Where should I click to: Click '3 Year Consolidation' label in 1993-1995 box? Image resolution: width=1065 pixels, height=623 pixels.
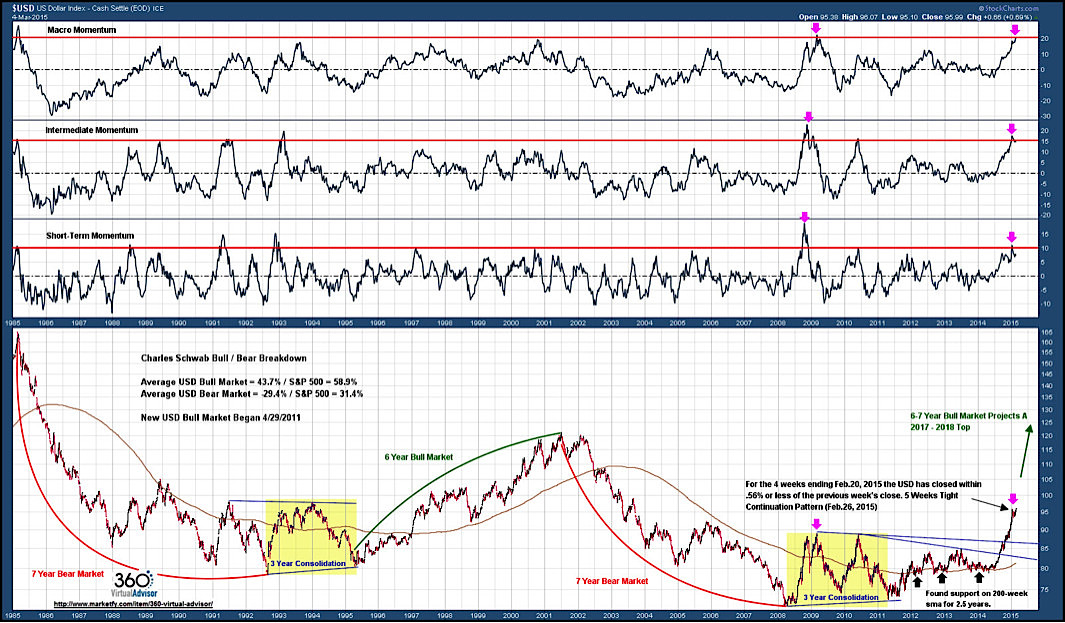(308, 563)
